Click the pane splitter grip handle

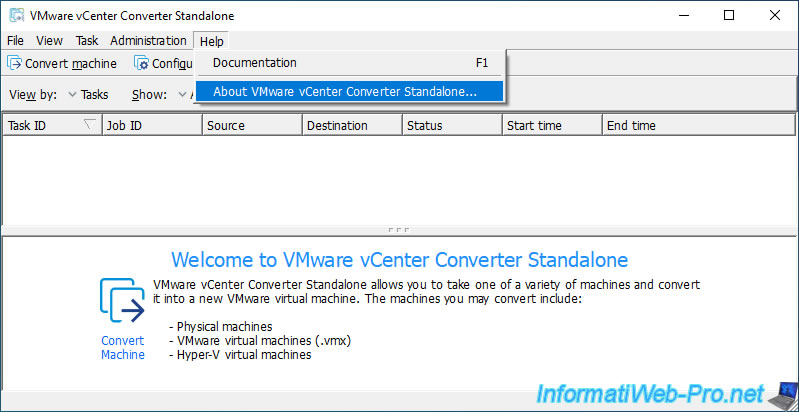(x=399, y=229)
